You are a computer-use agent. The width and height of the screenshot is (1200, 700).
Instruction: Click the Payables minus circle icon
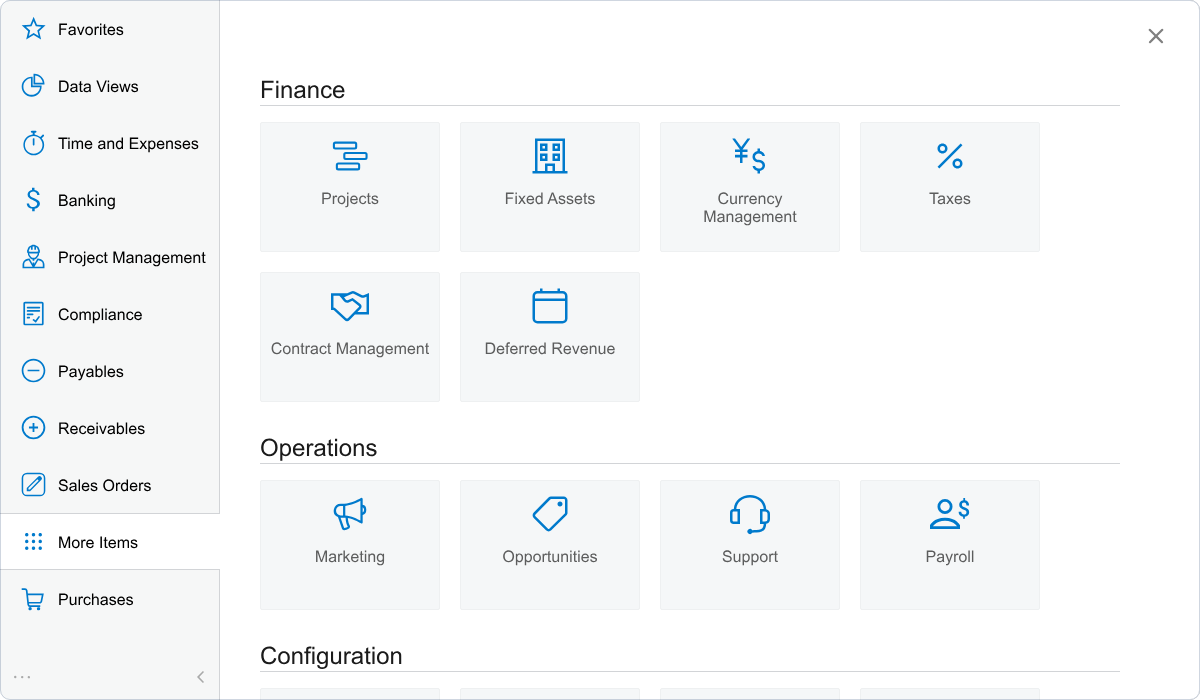click(x=33, y=371)
